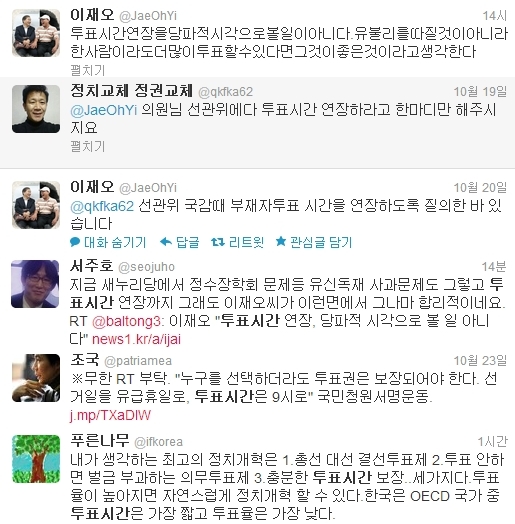Open the 10월 23일 tweet timestamp
This screenshot has height=524, width=515.
[480, 361]
